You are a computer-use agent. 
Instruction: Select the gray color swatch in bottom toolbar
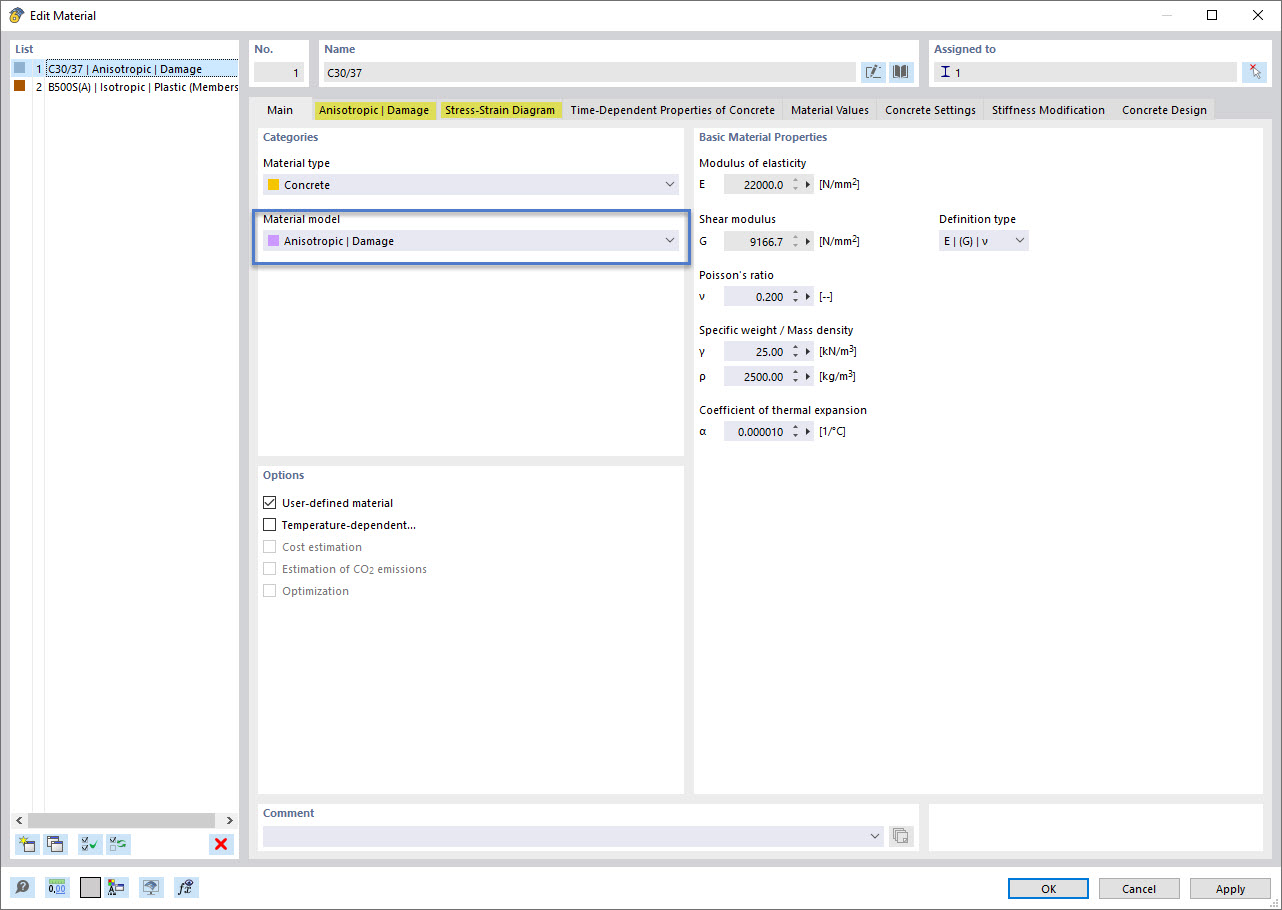(89, 887)
